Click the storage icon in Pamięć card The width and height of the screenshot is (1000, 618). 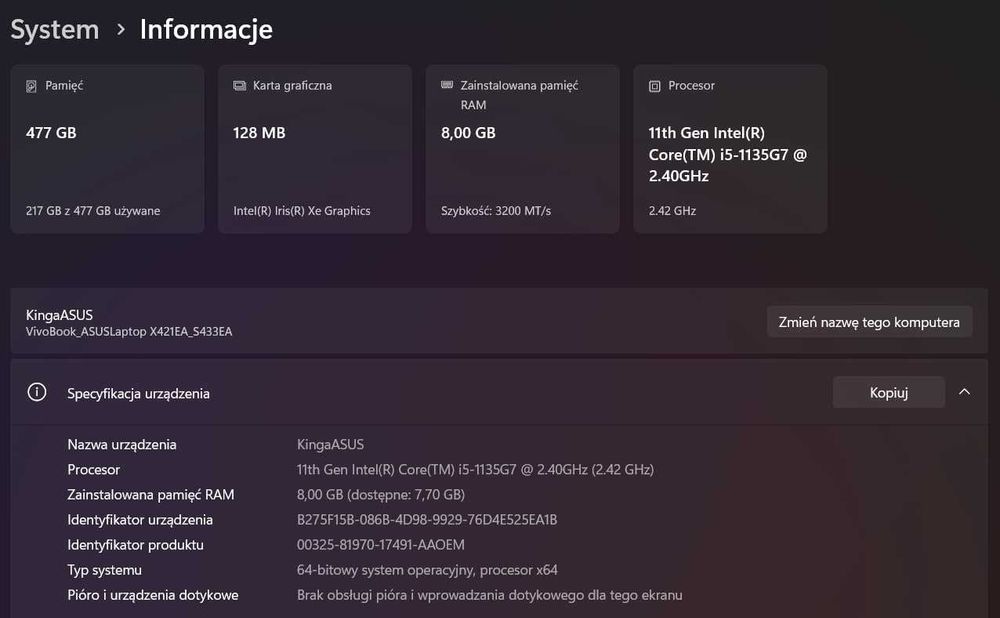pos(32,86)
